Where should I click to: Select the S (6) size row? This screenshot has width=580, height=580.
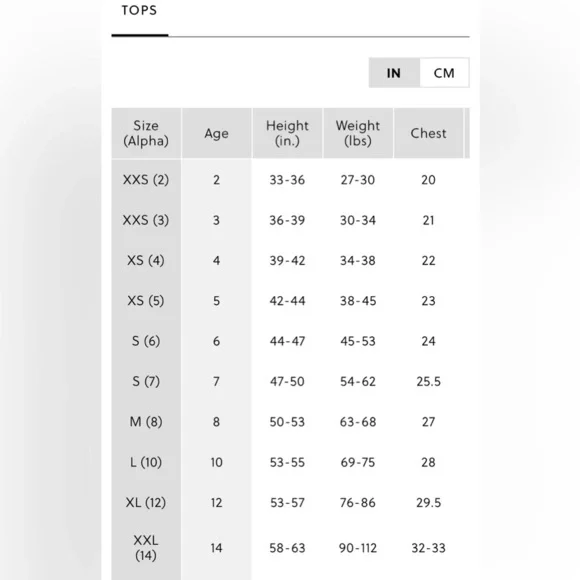point(290,341)
